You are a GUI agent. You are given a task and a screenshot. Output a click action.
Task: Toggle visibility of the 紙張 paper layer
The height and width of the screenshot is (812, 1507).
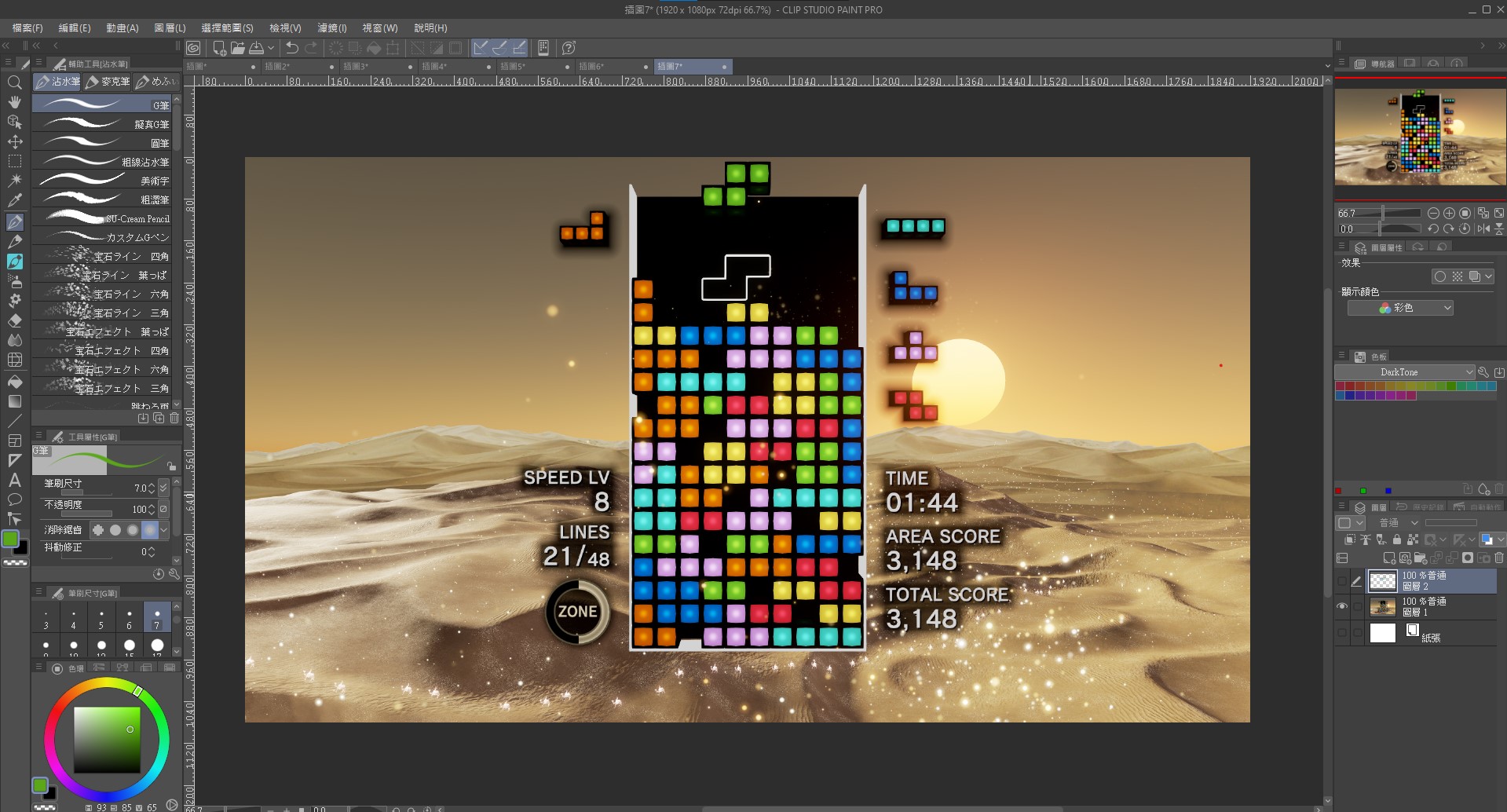pos(1342,632)
